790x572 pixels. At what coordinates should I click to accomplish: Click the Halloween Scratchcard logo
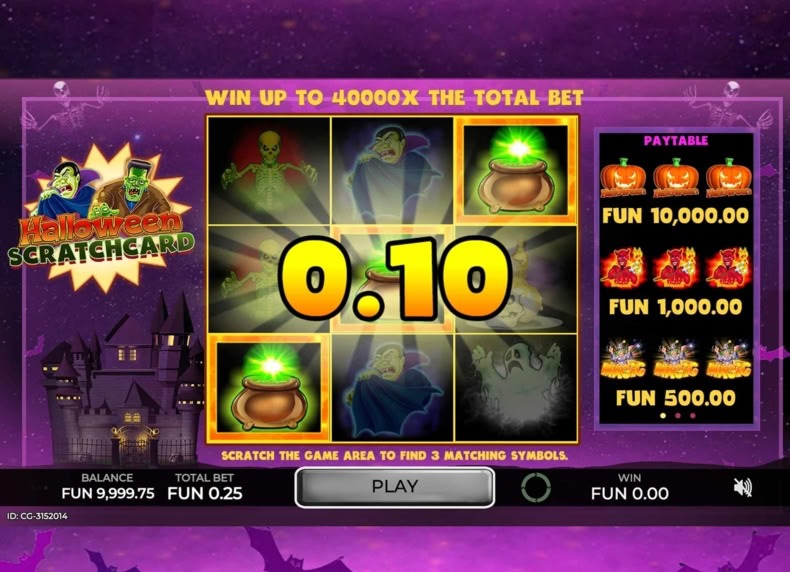click(102, 218)
